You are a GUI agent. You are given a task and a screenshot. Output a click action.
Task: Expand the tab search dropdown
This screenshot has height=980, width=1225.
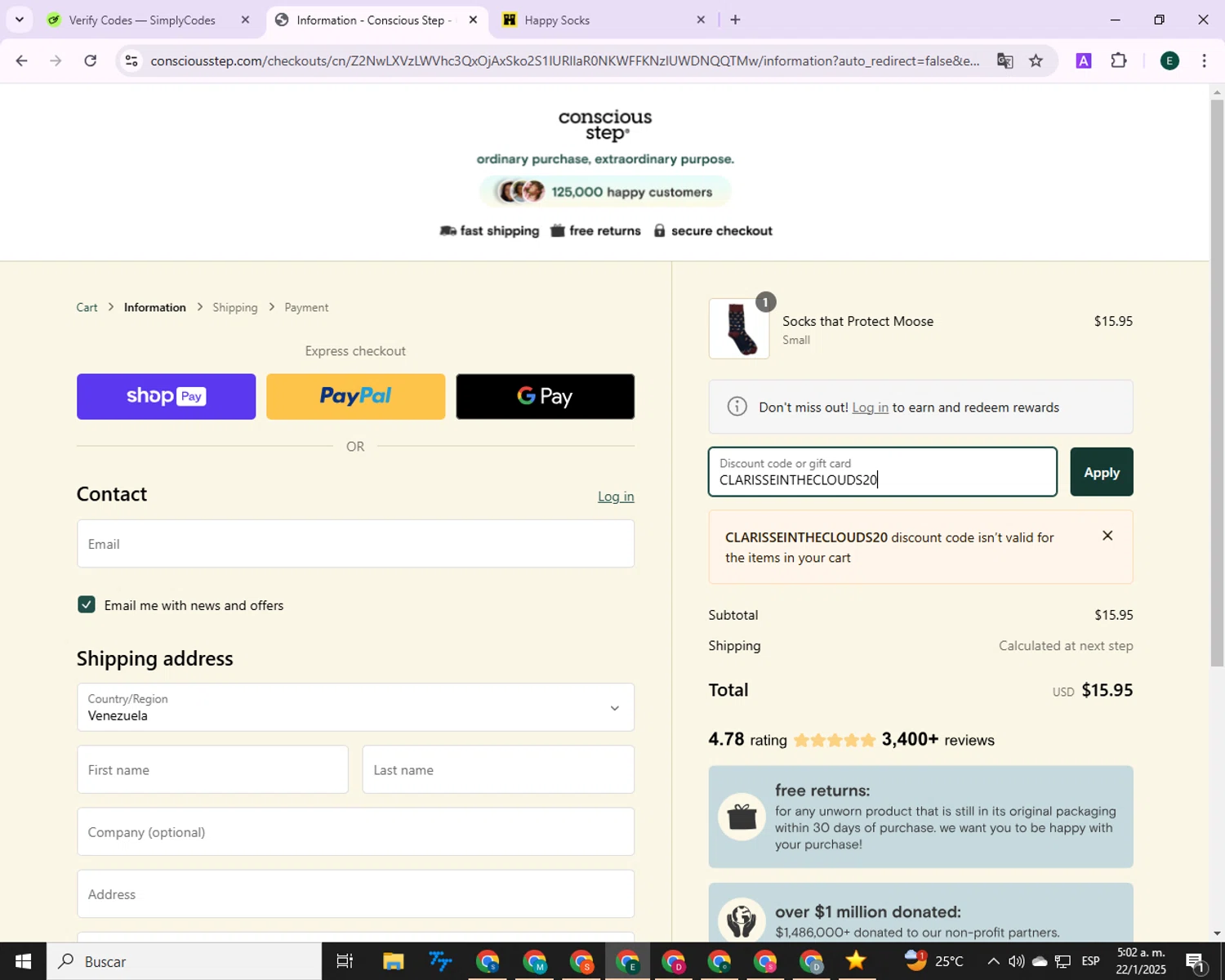pos(20,20)
